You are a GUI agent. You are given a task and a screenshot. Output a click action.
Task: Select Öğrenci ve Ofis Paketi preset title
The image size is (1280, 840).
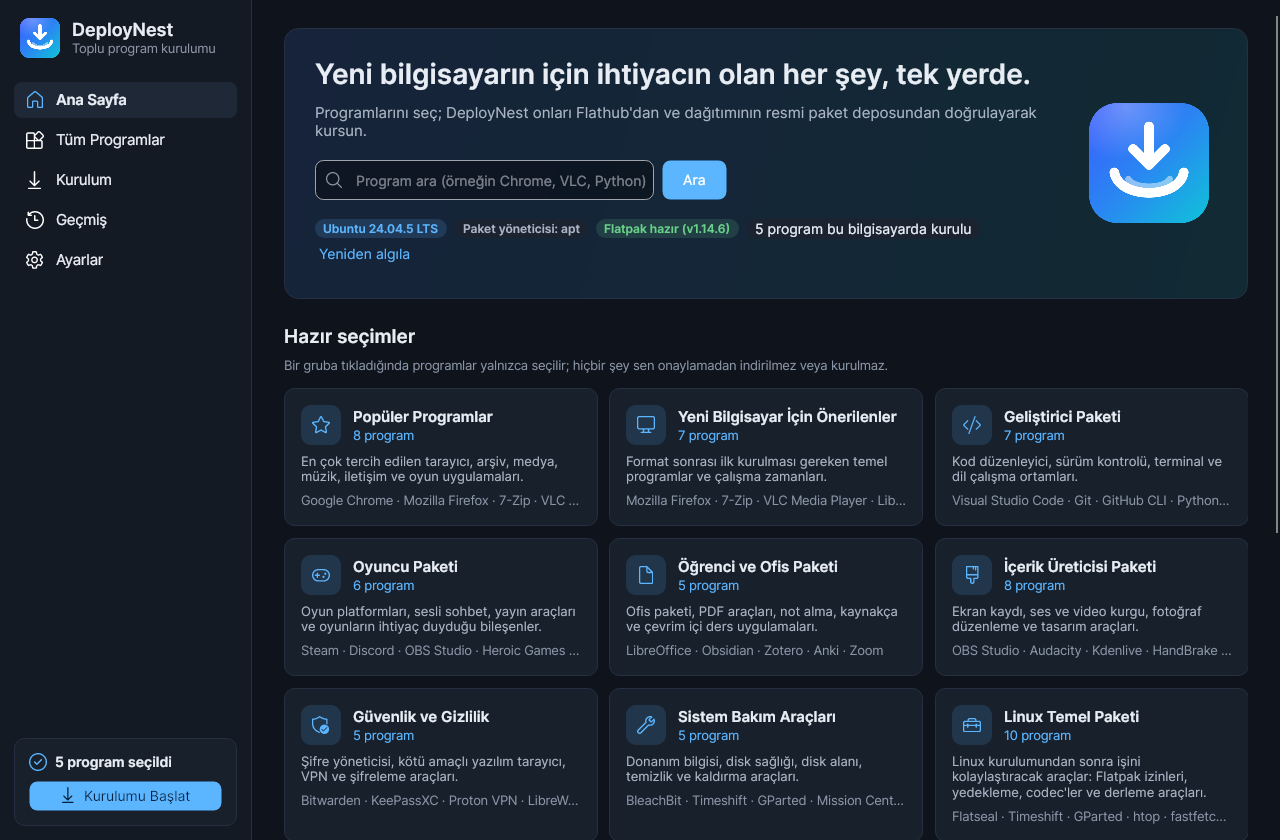[x=758, y=567]
